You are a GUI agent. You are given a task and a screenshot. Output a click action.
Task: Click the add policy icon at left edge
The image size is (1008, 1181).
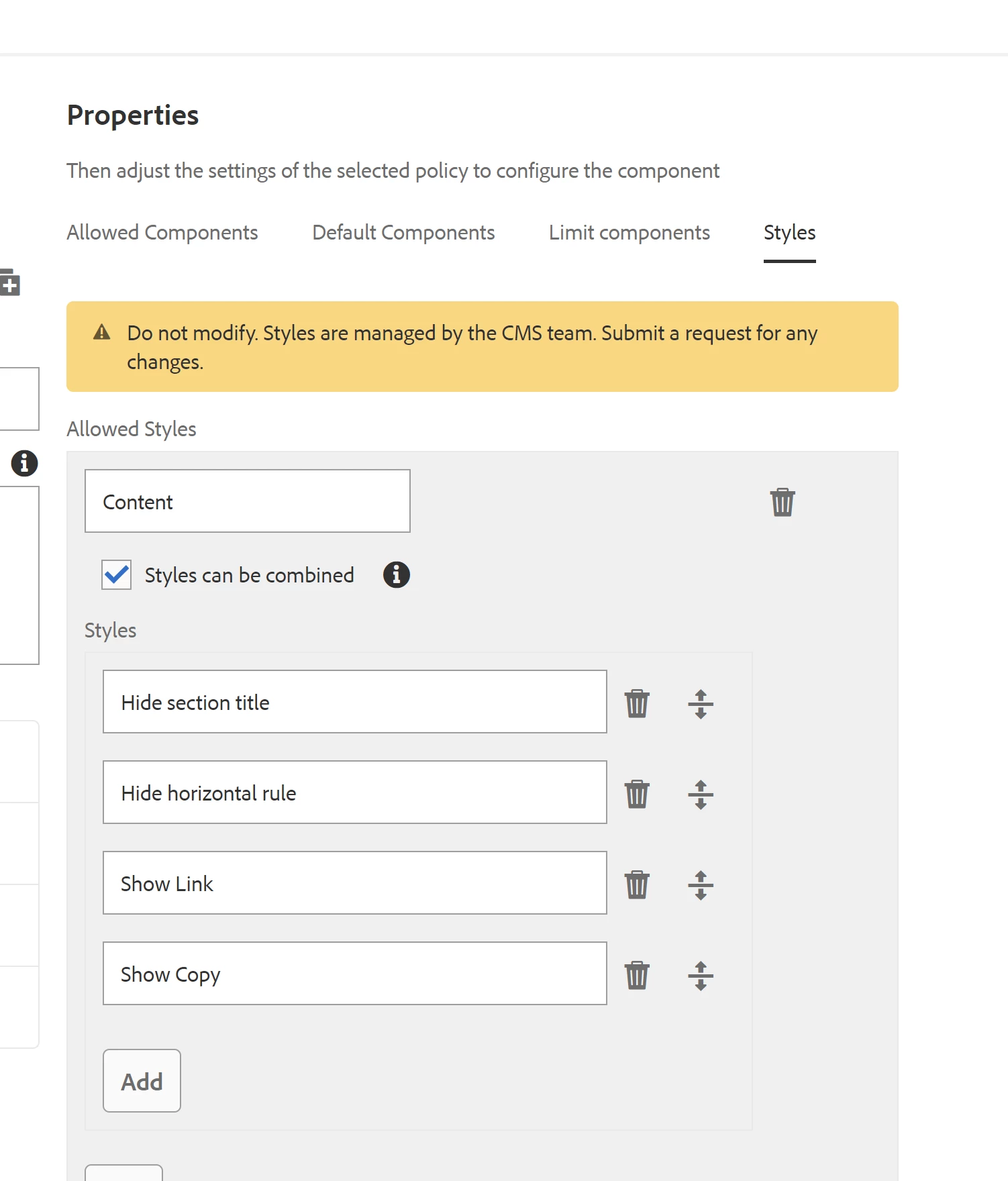coord(10,283)
